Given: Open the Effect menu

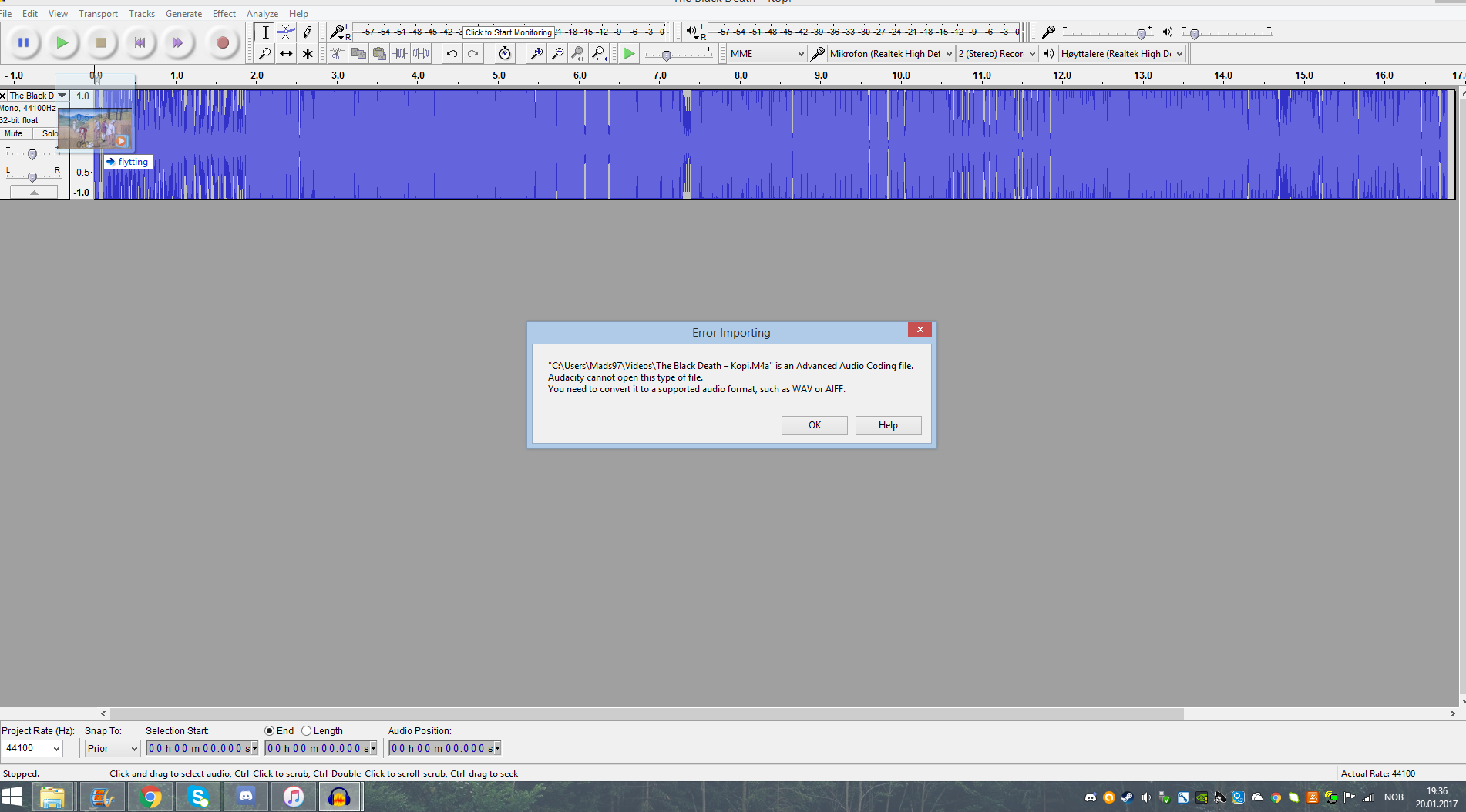Looking at the screenshot, I should pyautogui.click(x=224, y=14).
